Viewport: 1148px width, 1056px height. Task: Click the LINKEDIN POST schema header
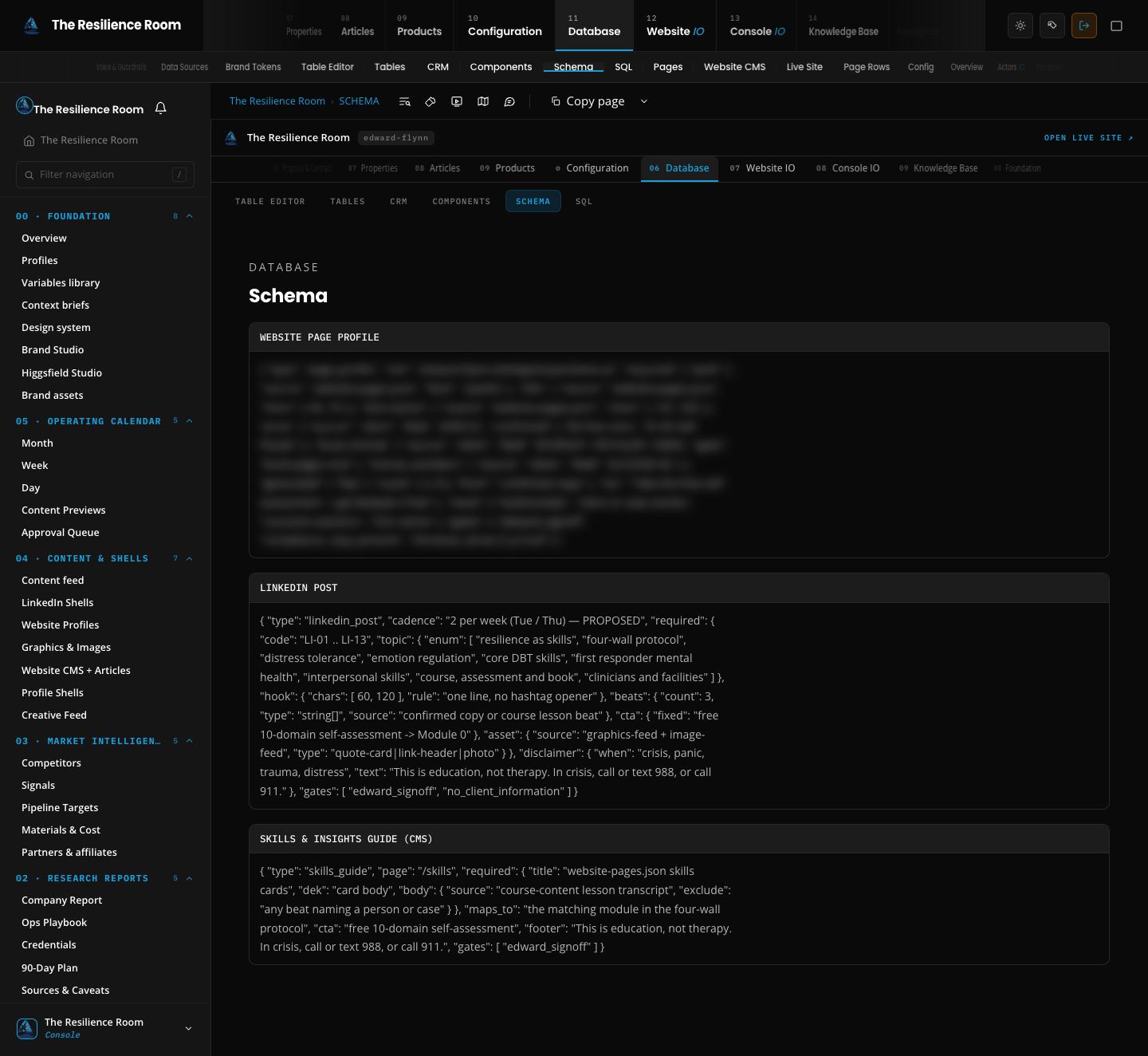pos(679,588)
